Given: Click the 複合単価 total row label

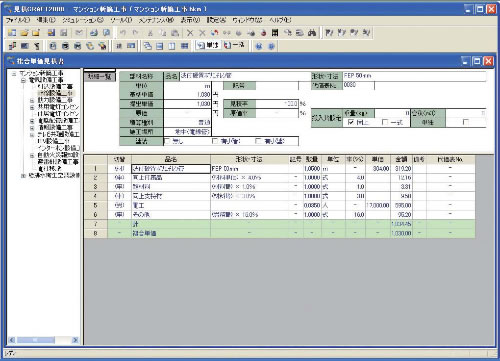Looking at the screenshot, I should tap(144, 233).
